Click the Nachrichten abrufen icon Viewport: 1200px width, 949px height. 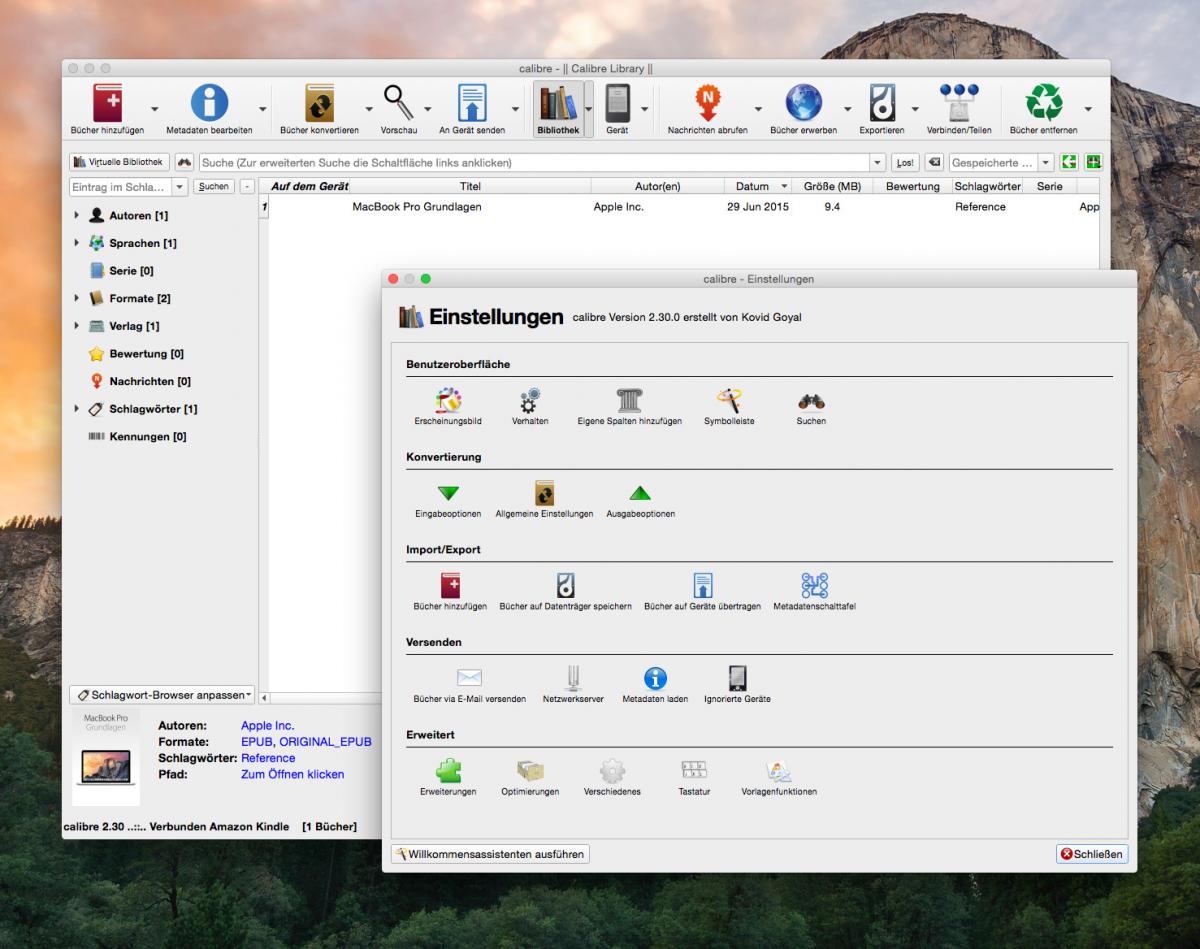click(708, 103)
